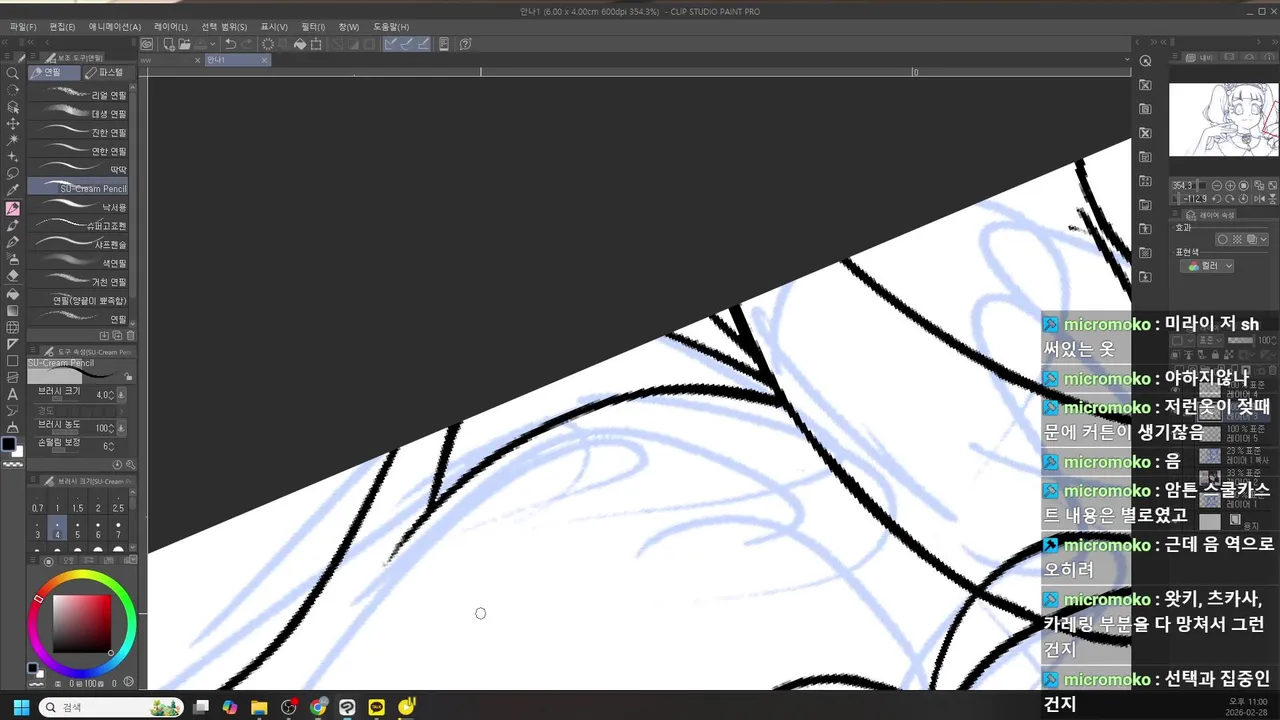
Task: Toggle border effect circle in Layer Property
Action: pos(1222,240)
